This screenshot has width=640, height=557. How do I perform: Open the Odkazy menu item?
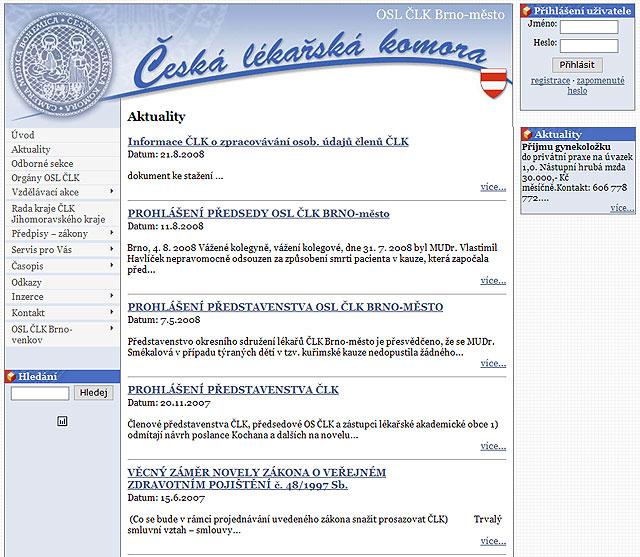(x=27, y=283)
